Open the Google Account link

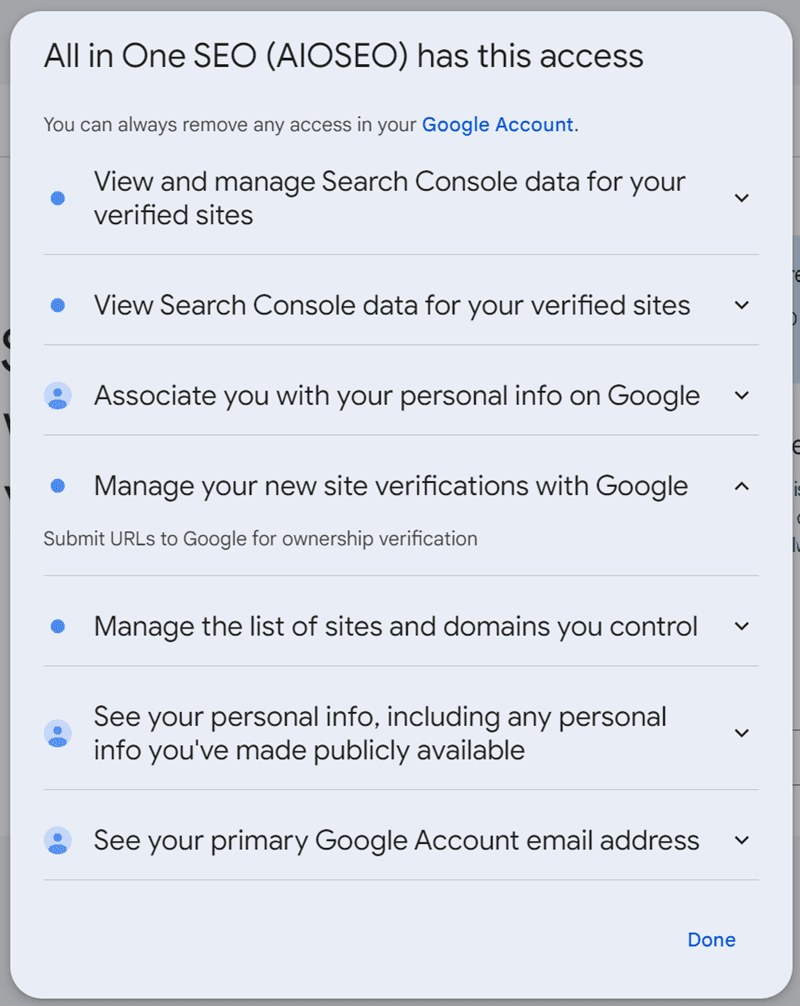497,124
